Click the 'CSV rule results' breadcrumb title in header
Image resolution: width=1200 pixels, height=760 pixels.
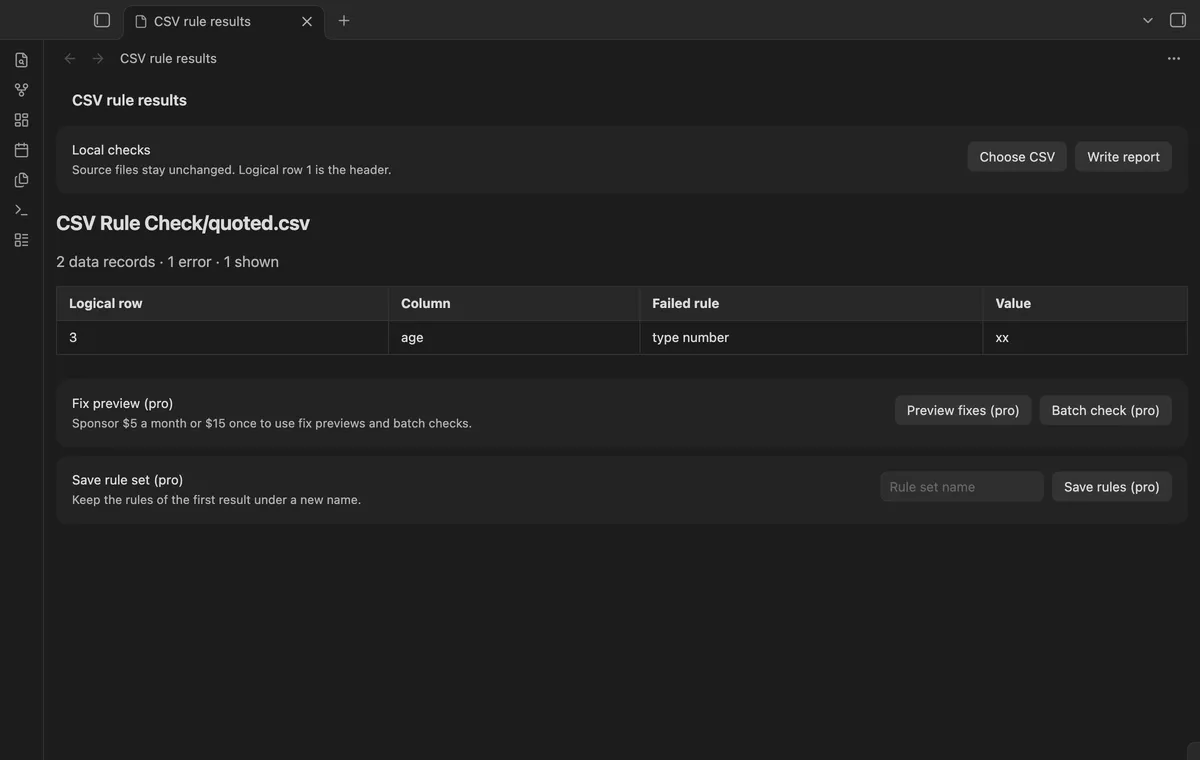pyautogui.click(x=168, y=58)
